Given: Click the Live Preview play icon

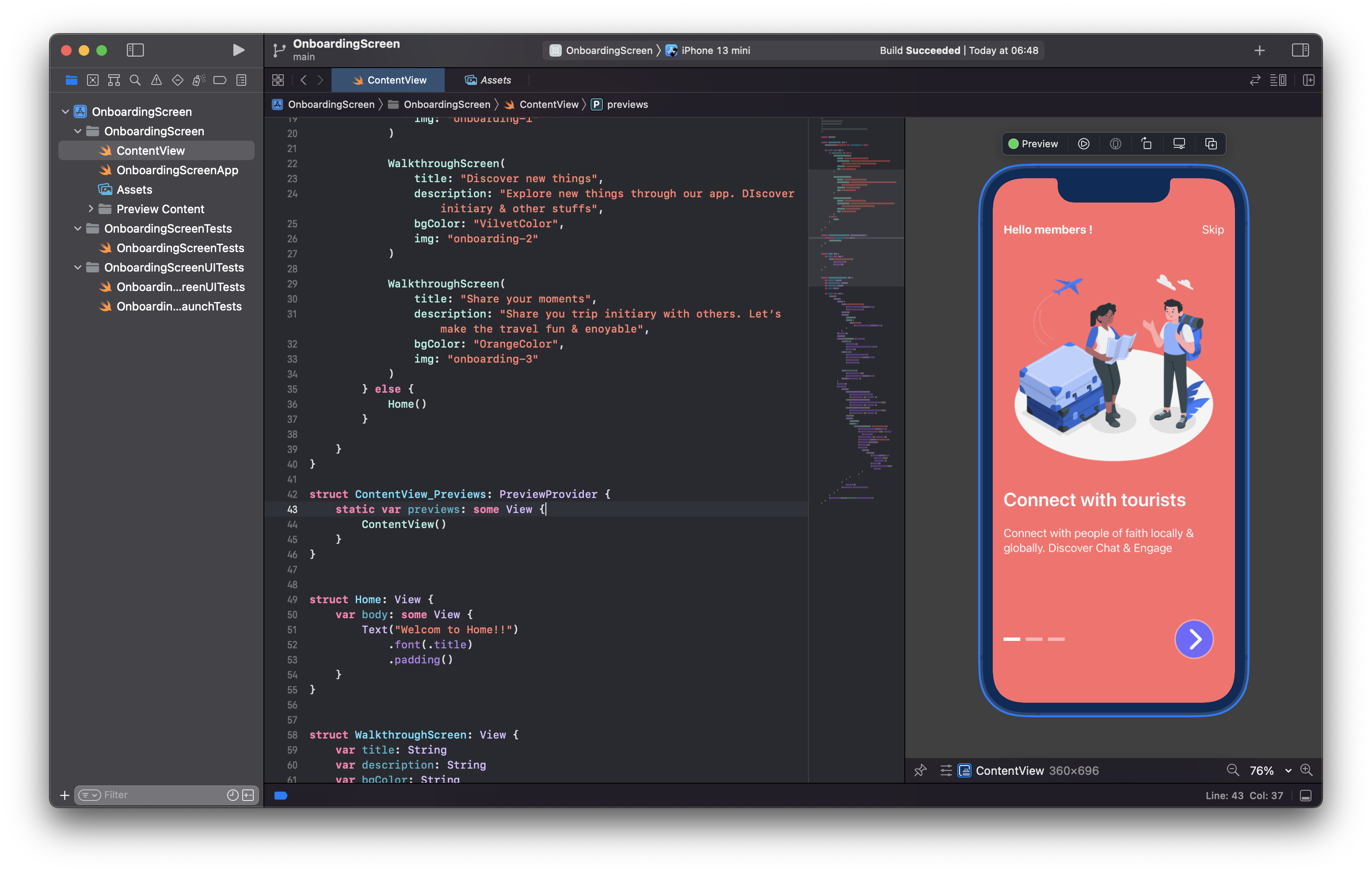Looking at the screenshot, I should (x=1084, y=144).
